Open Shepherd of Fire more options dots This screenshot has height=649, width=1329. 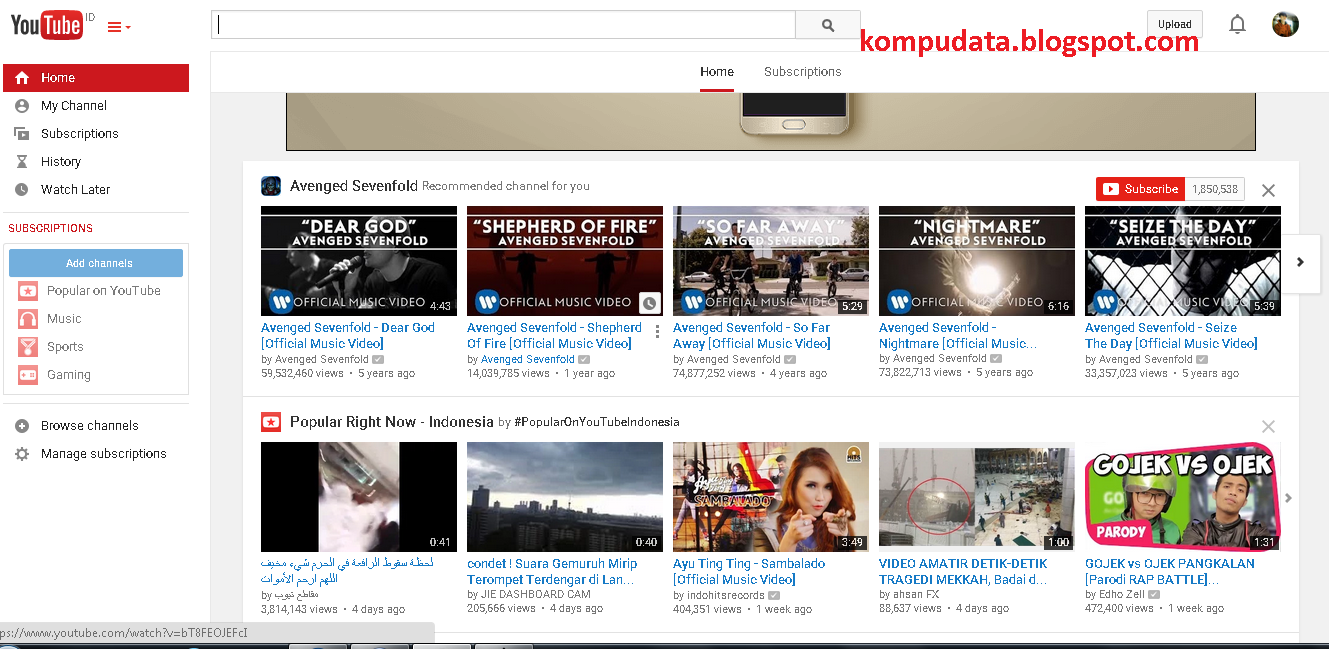pyautogui.click(x=657, y=332)
